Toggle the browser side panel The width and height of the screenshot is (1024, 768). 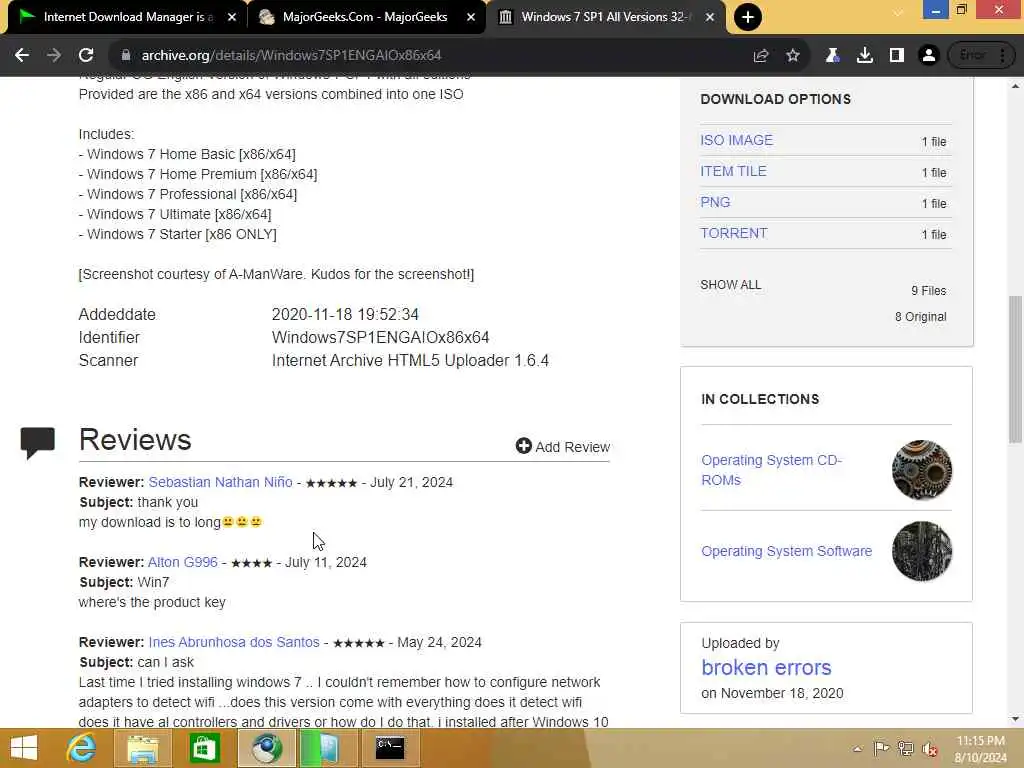[x=897, y=56]
